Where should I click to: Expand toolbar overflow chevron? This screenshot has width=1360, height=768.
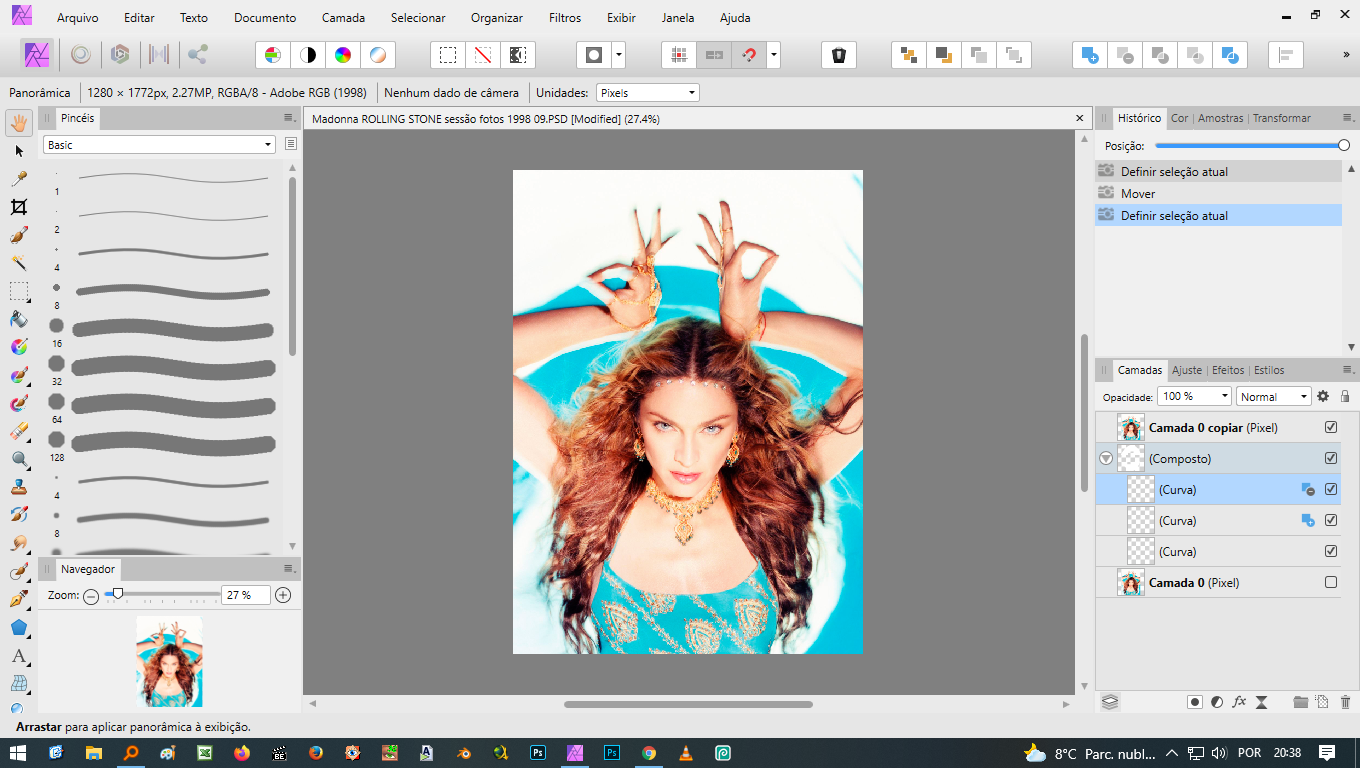point(1346,55)
